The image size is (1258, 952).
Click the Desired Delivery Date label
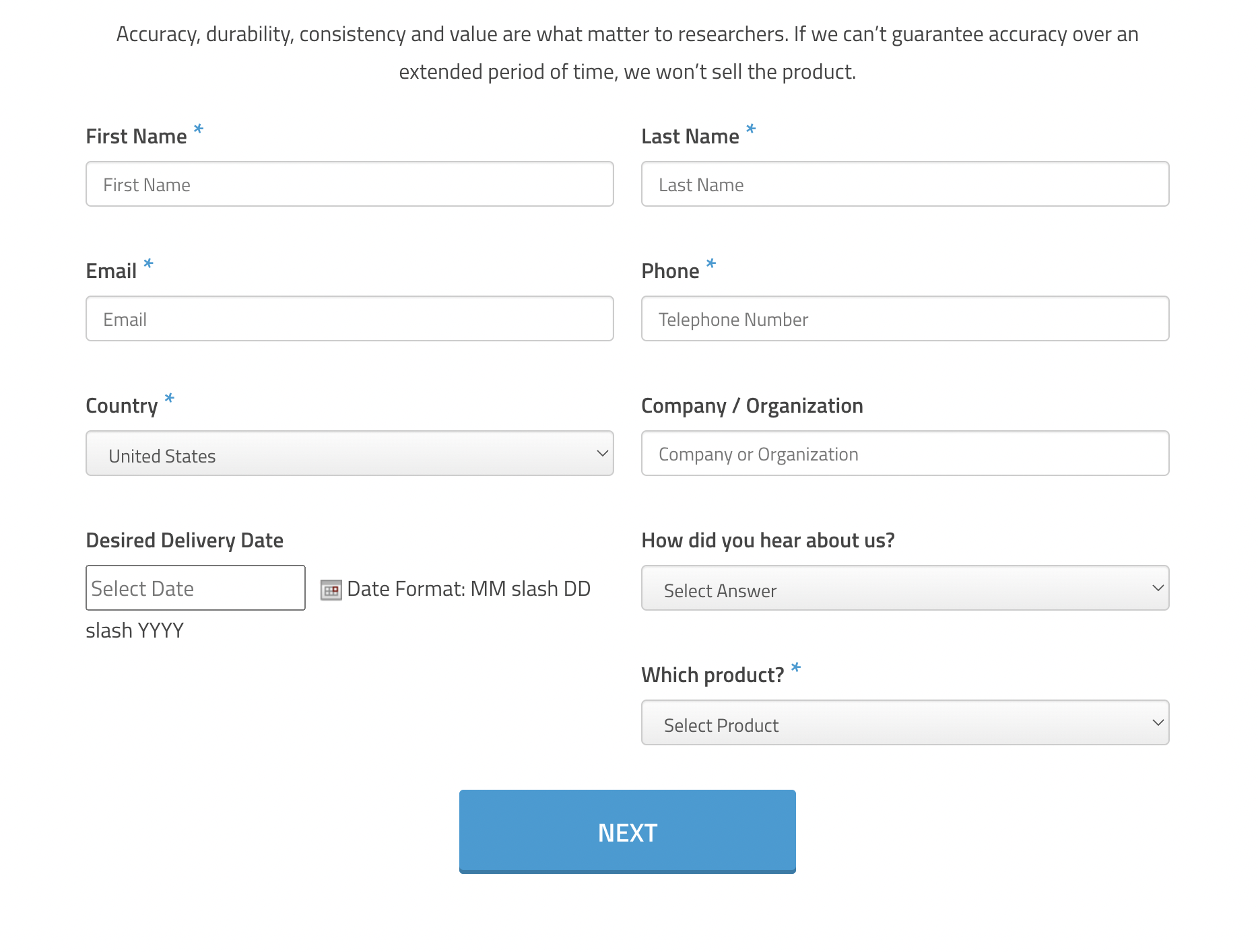[185, 541]
